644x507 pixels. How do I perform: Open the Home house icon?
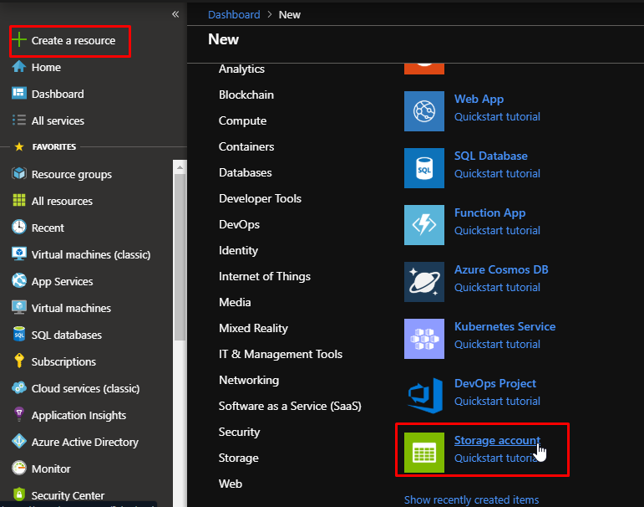[19, 67]
